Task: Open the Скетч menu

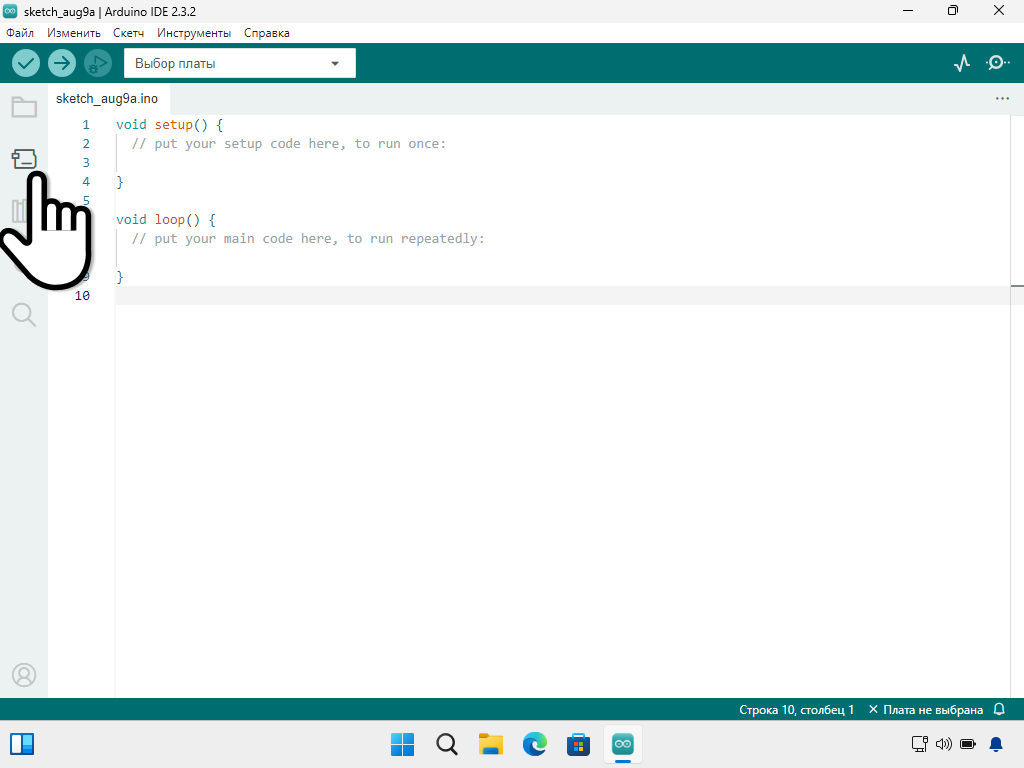Action: click(x=128, y=33)
